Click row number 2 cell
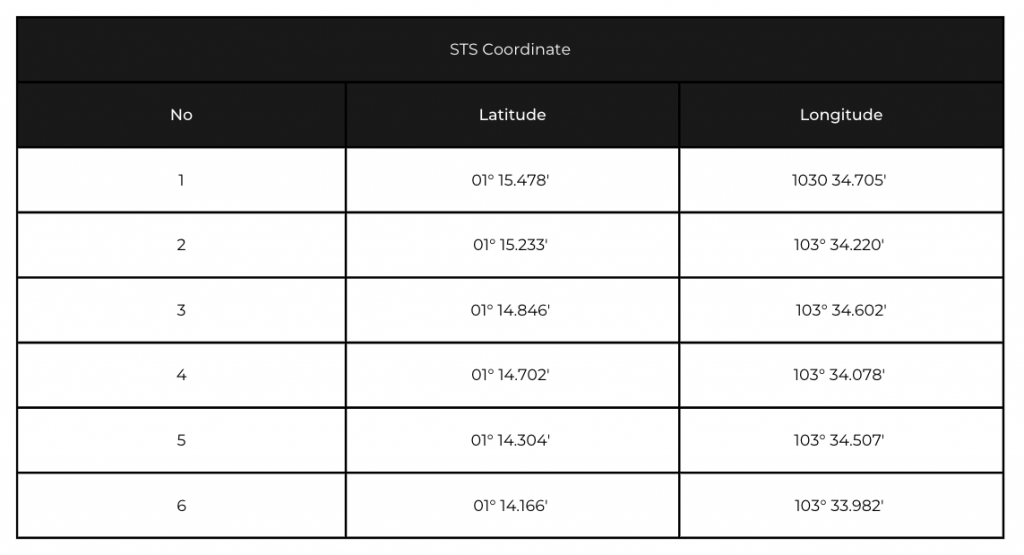Viewport: 1024px width, 555px height. [181, 245]
